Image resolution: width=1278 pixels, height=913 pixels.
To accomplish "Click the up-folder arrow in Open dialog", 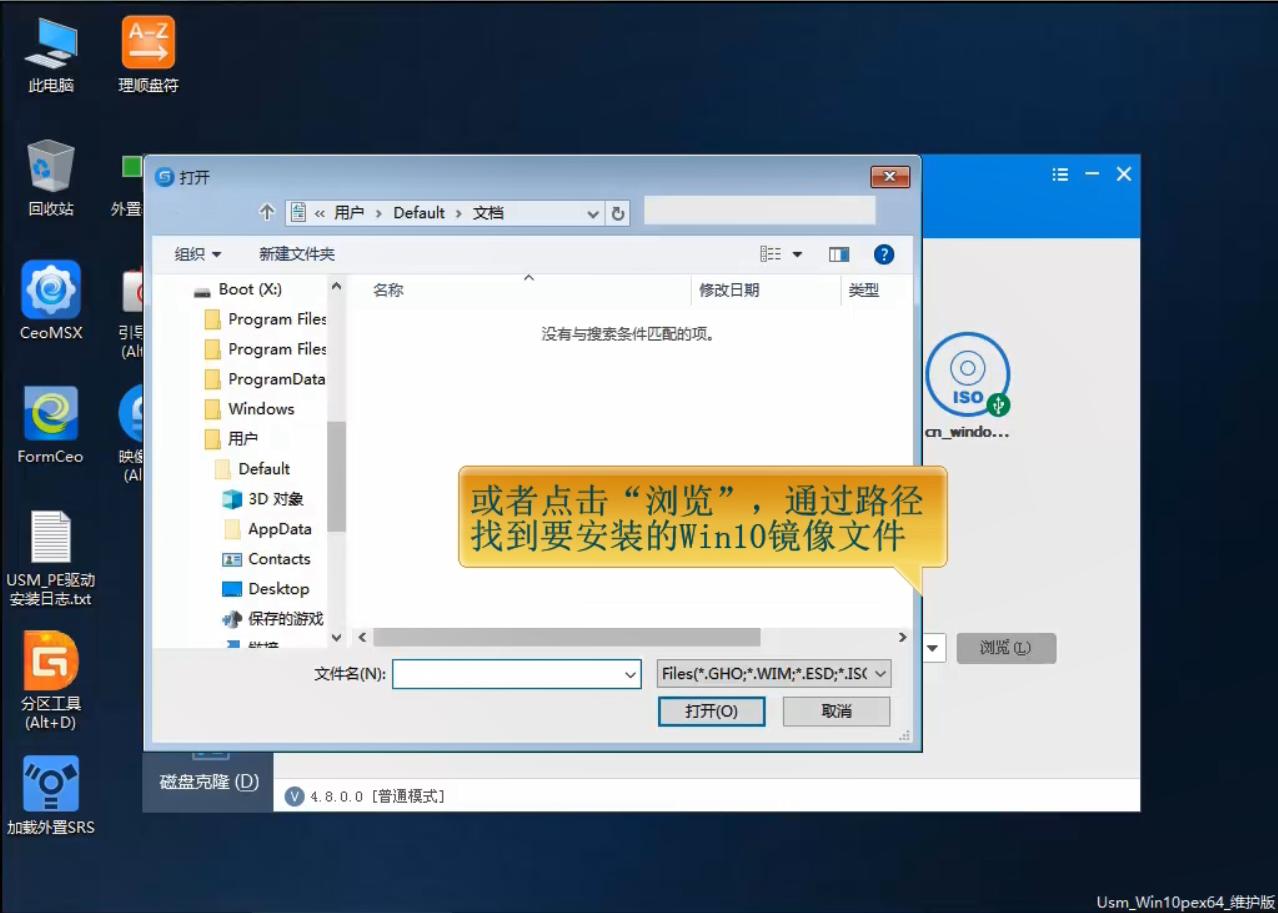I will pyautogui.click(x=266, y=212).
